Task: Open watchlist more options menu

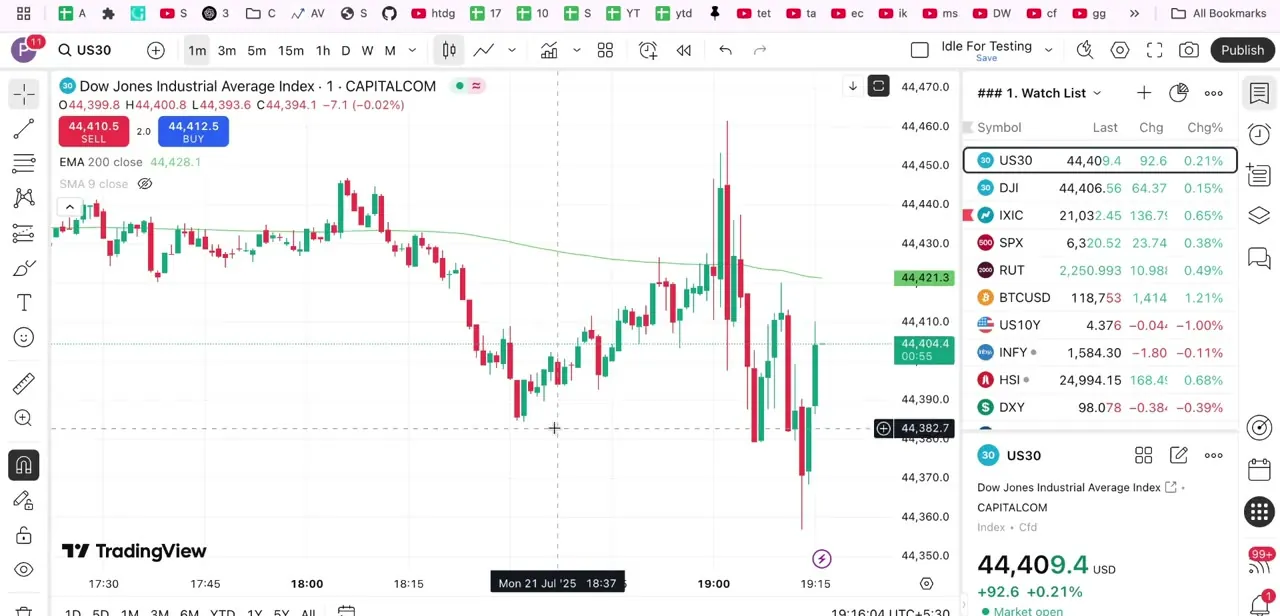Action: coord(1214,93)
